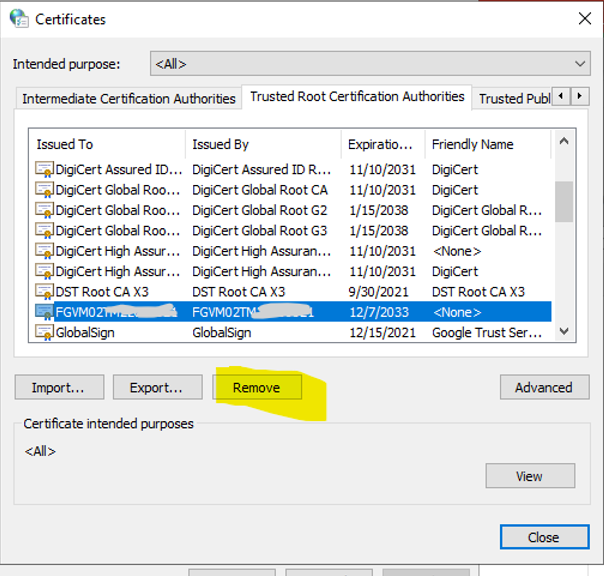Select DST Root CA X3 in Issued To
604x576 pixels.
click(102, 292)
